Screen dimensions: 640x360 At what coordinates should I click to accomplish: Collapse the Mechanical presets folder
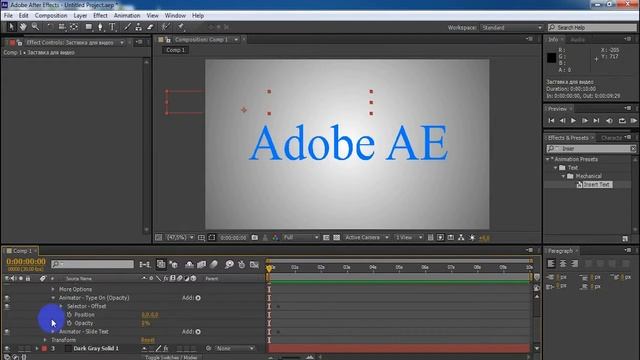[564, 176]
